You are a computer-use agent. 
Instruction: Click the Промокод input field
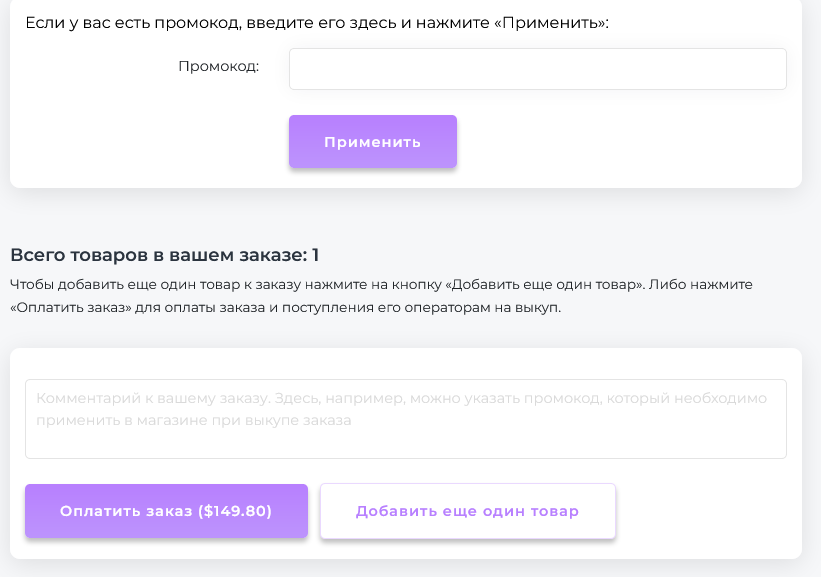537,69
